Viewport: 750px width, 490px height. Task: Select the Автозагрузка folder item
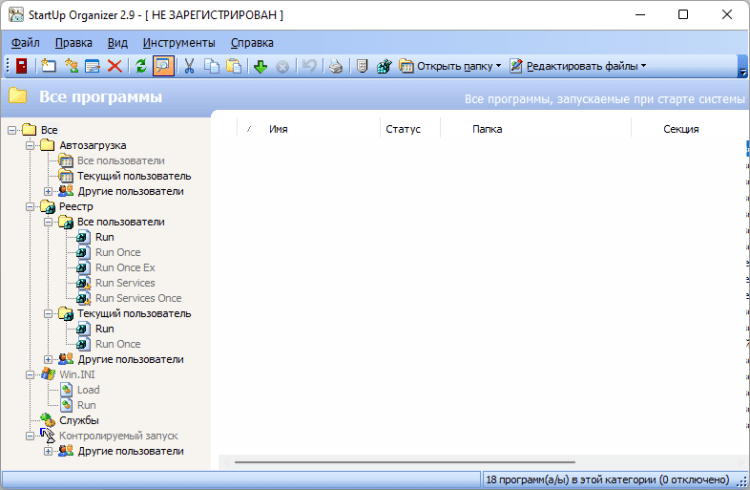[x=92, y=145]
